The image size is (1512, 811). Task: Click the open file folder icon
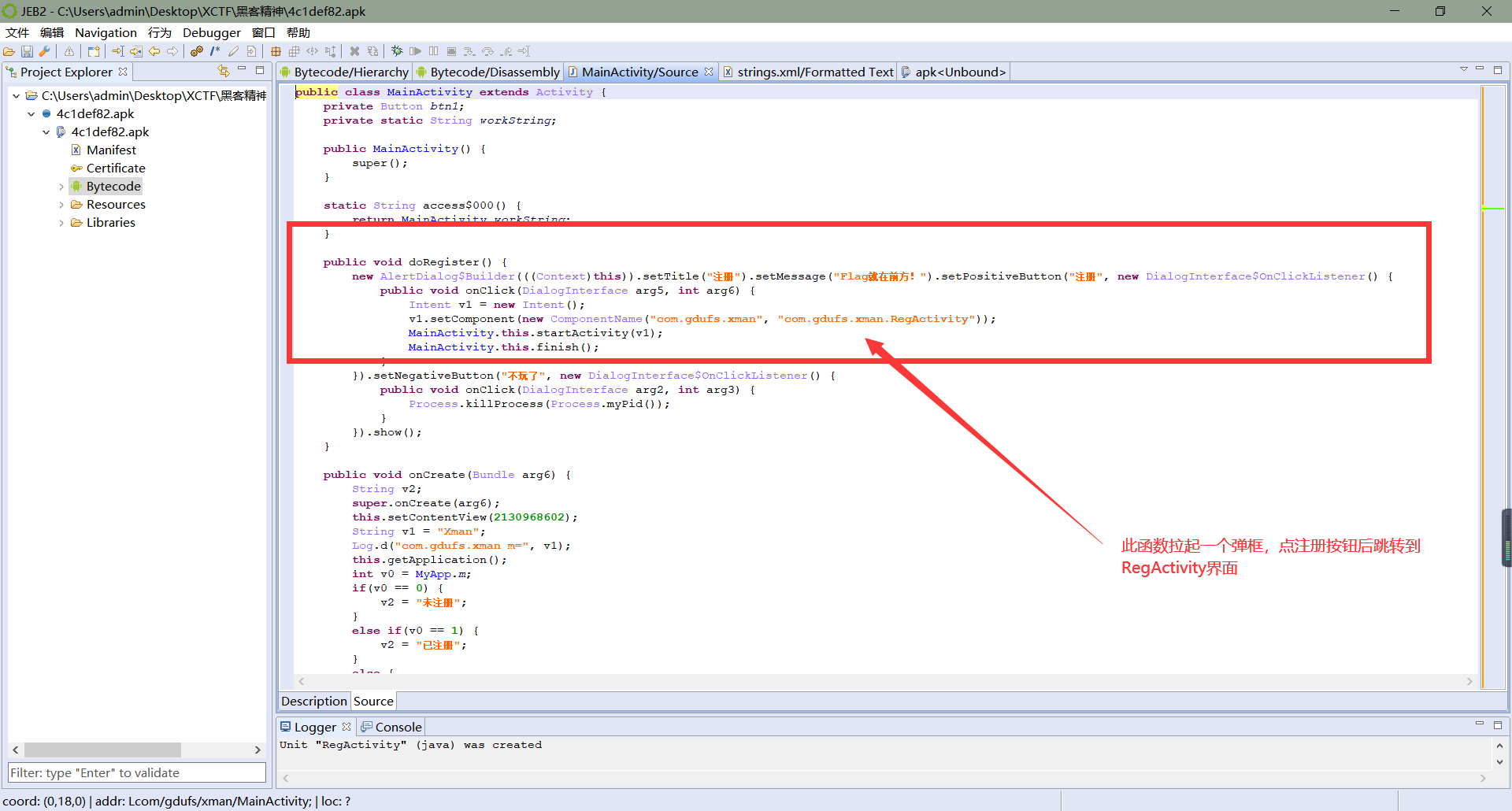coord(9,51)
